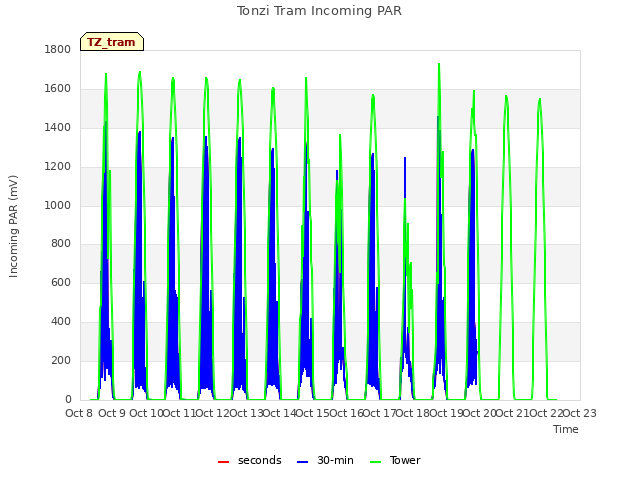This screenshot has width=640, height=480.
Task: Click the 400 y-axis tick value
Action: click(x=61, y=322)
